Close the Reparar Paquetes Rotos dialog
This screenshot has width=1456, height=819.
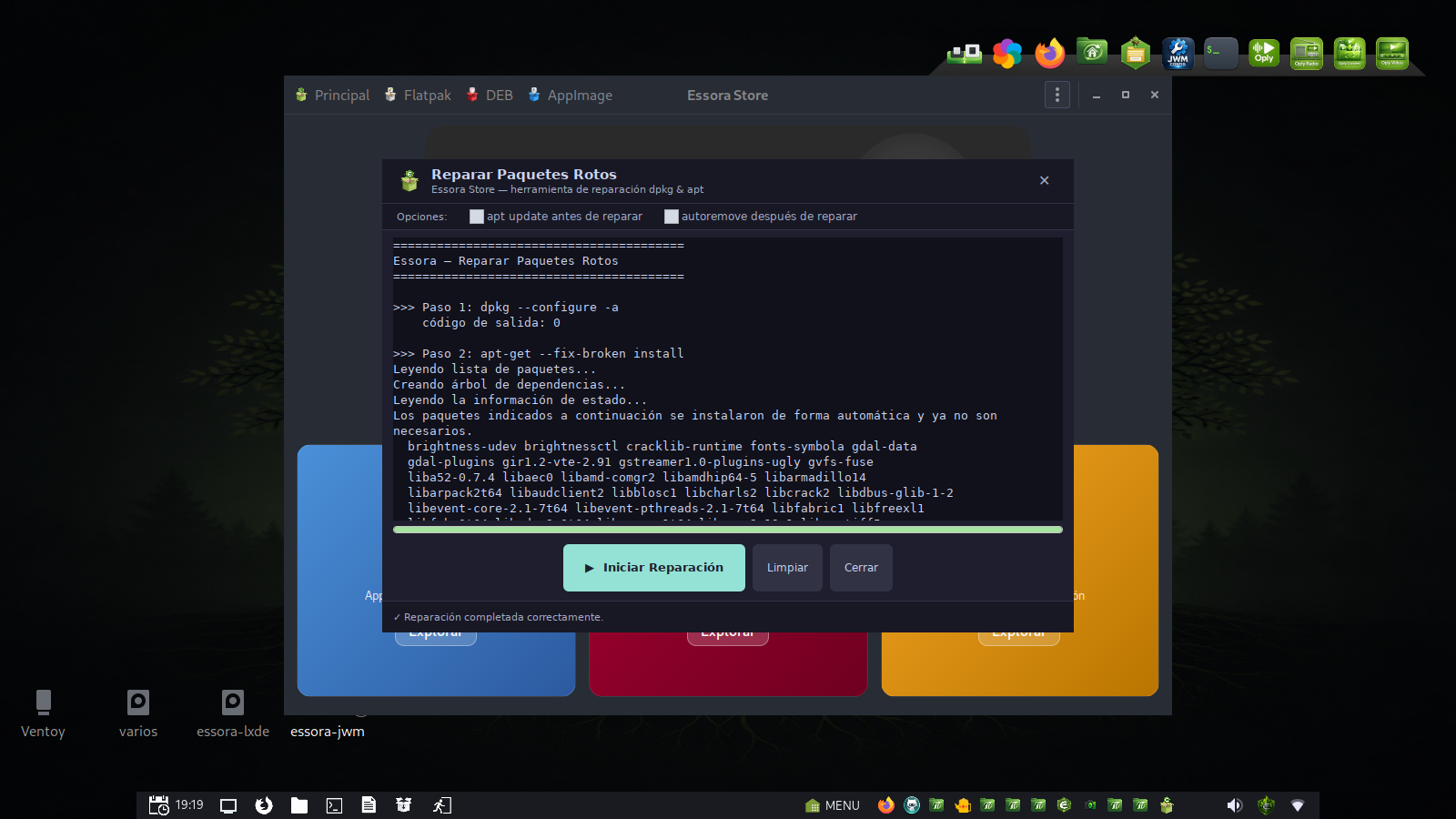[1045, 180]
